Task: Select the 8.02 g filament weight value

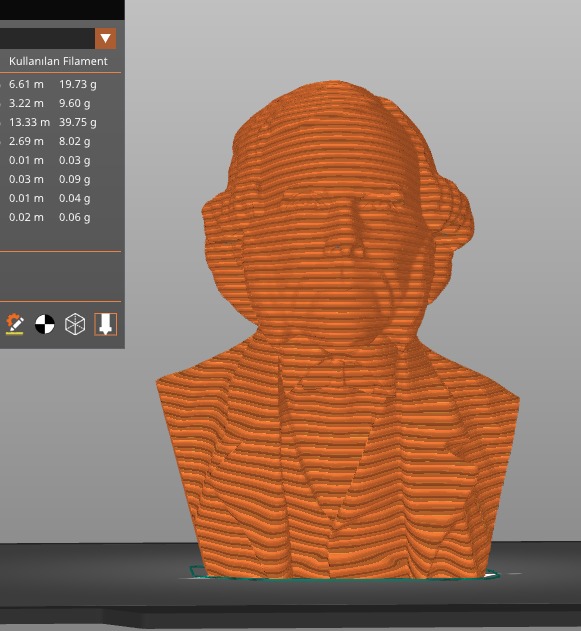Action: (74, 141)
